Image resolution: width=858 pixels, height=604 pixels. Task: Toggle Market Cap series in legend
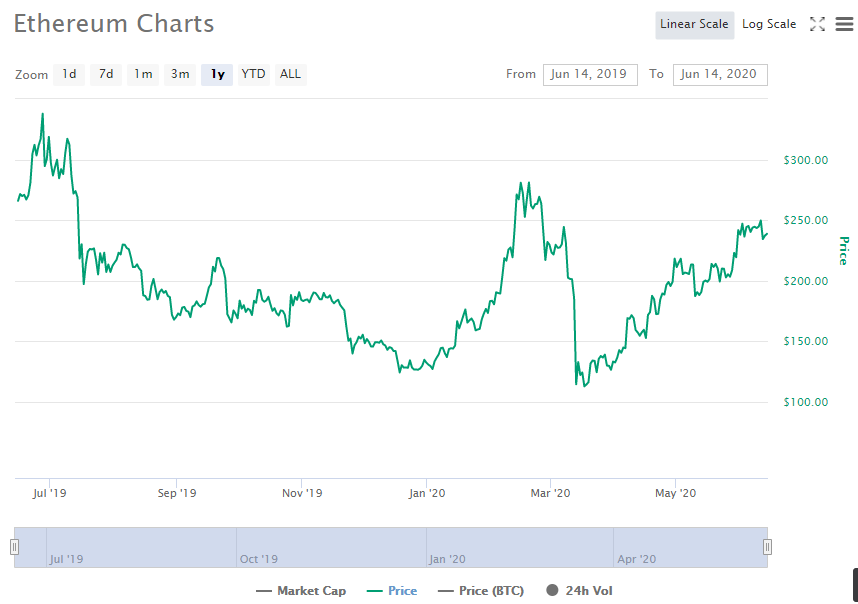pos(301,591)
